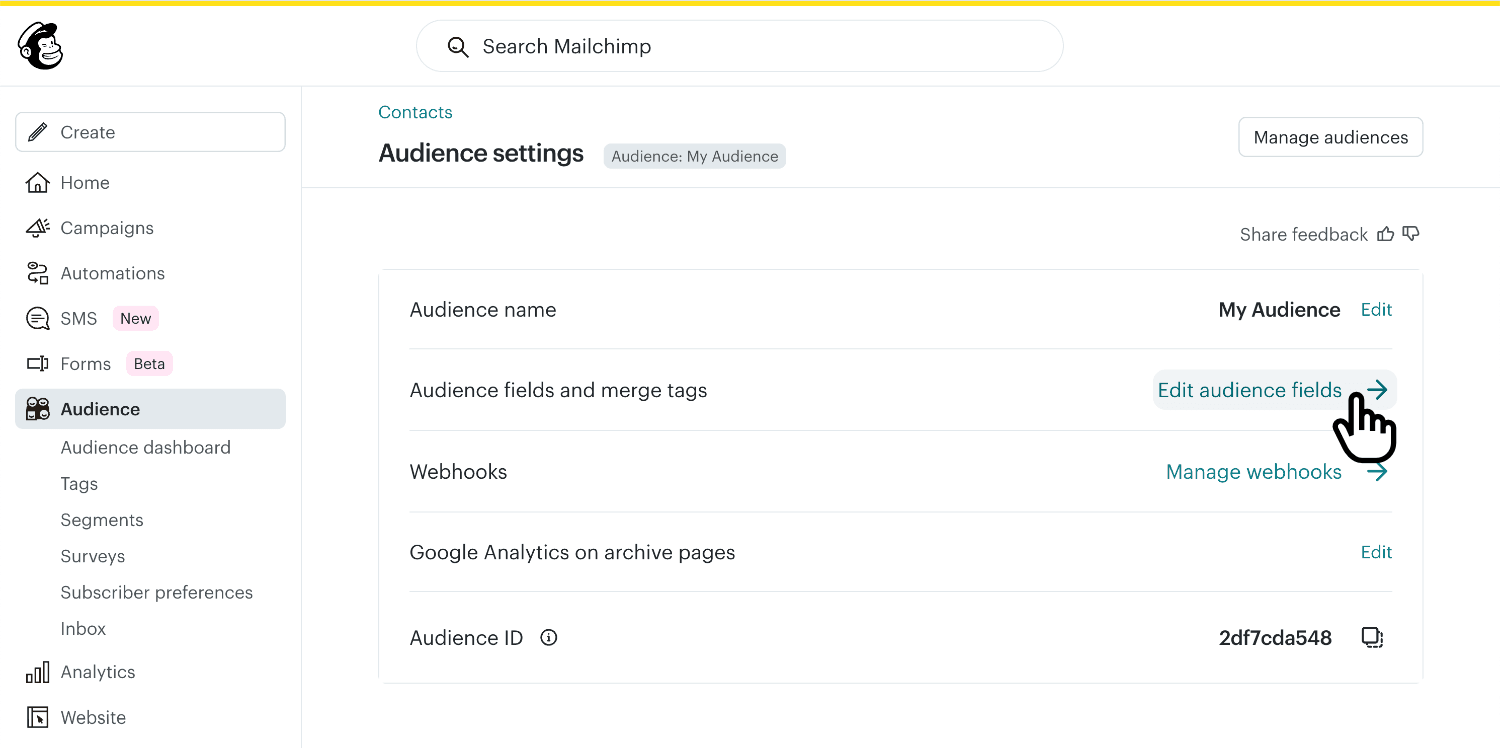Click the Mailchimp Freddie logo
Screen dimensions: 1500x748
click(x=40, y=46)
